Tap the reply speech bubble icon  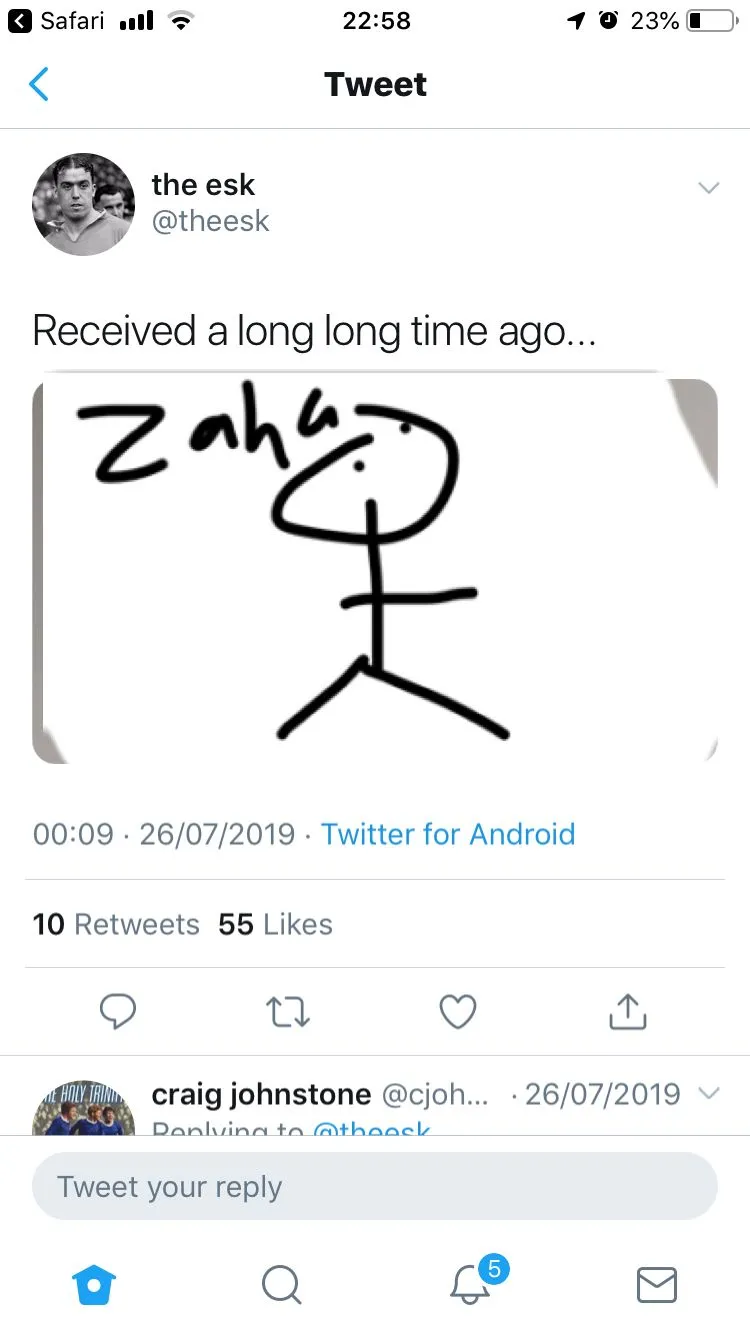click(x=119, y=1013)
